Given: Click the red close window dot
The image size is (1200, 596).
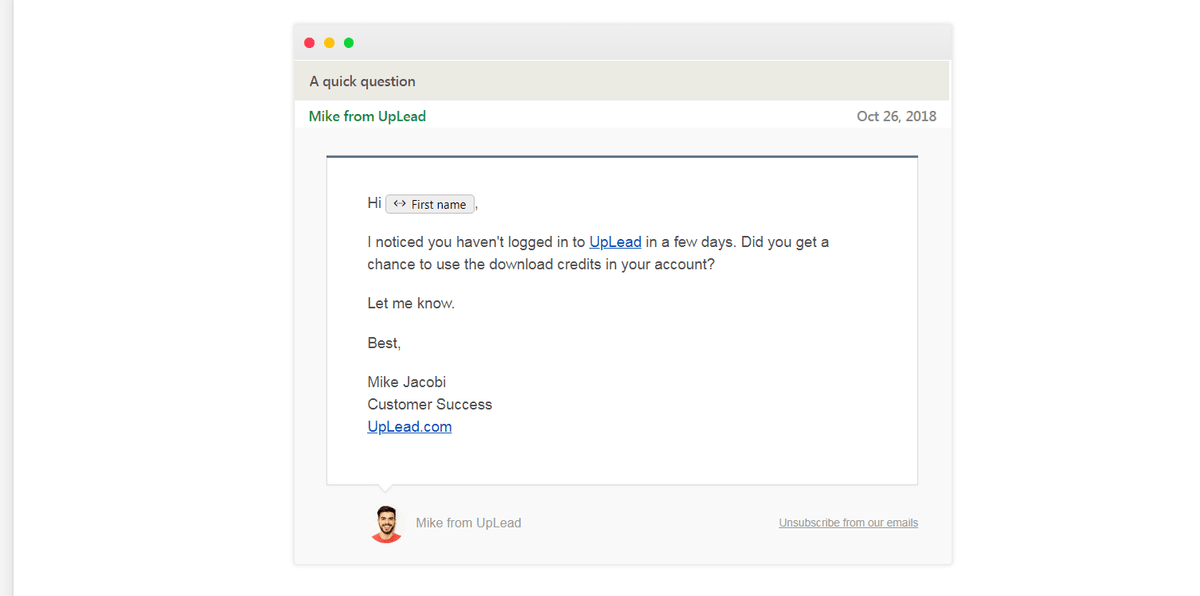Looking at the screenshot, I should (309, 43).
